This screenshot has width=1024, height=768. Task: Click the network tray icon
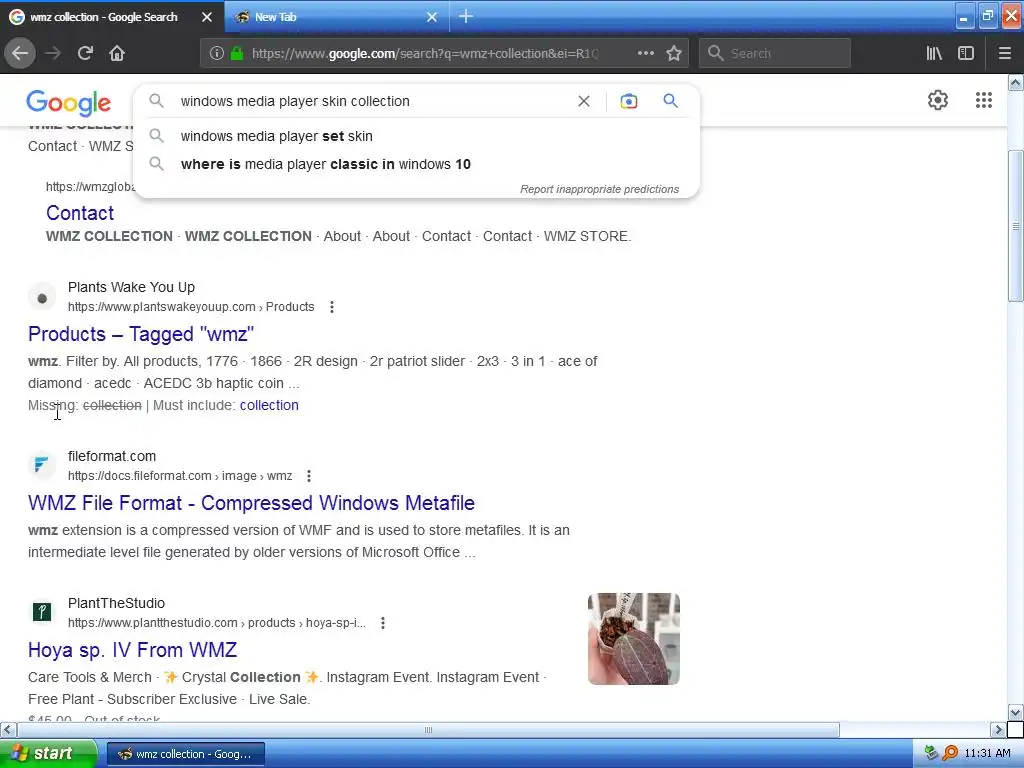(x=932, y=753)
